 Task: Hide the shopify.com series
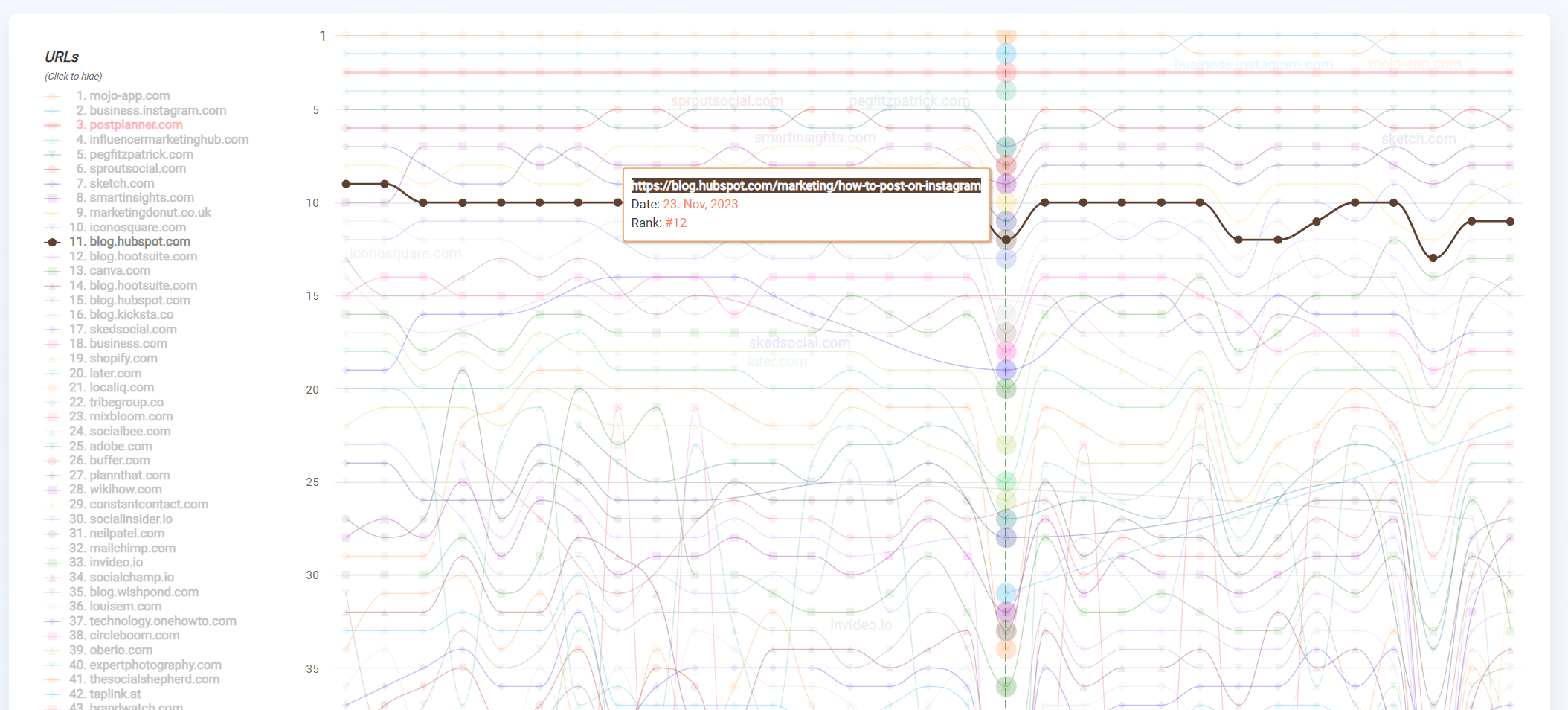pyautogui.click(x=100, y=358)
